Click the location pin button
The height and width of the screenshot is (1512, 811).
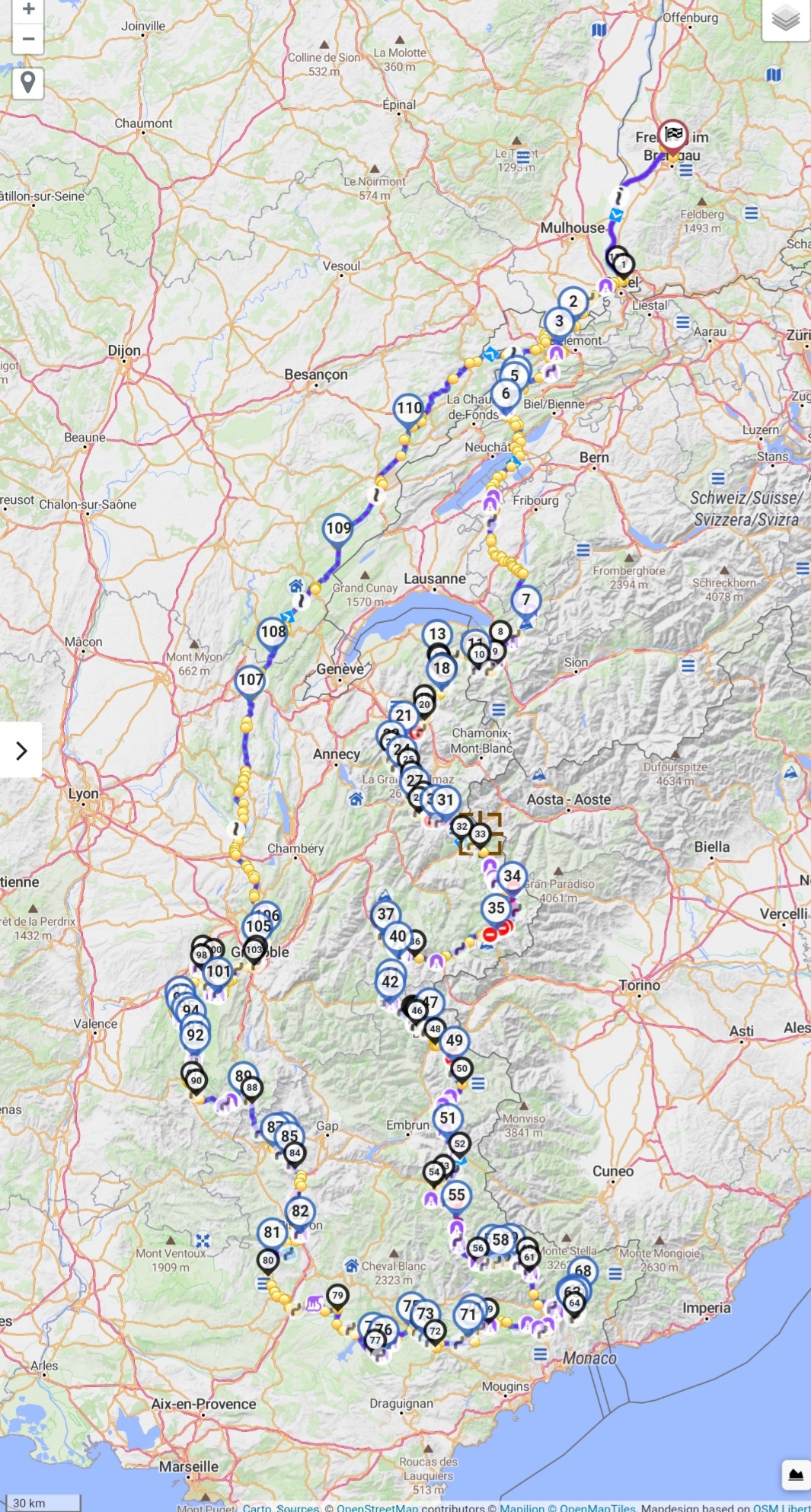(x=28, y=82)
